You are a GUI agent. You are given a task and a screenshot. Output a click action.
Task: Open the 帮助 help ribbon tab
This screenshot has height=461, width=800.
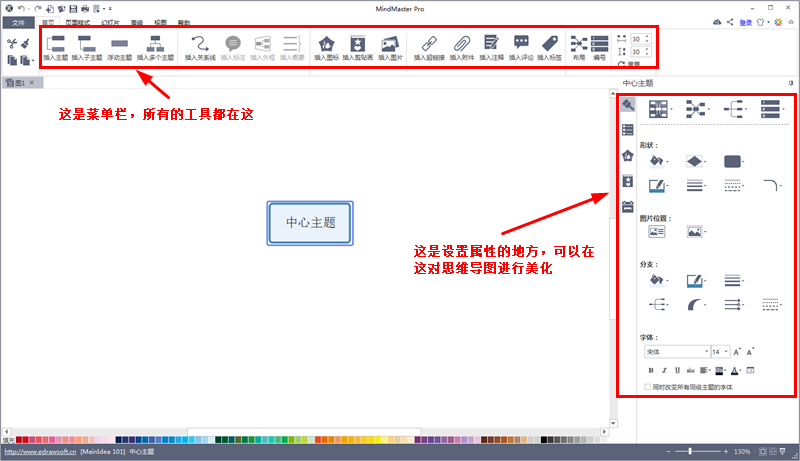coord(184,22)
